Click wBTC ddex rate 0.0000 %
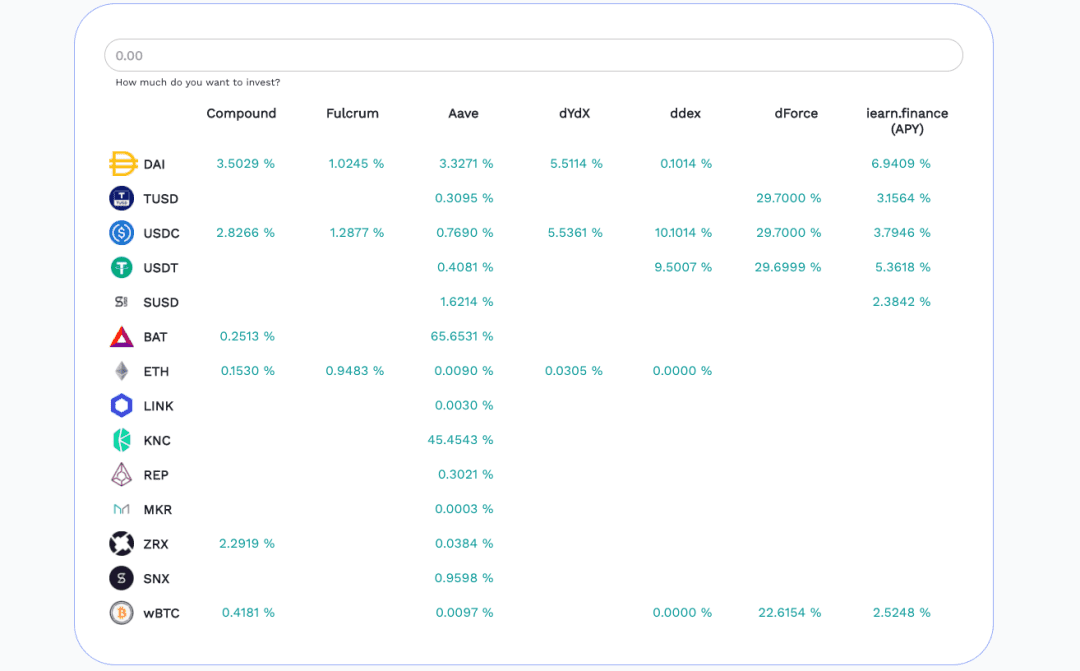Viewport: 1080px width, 671px height. (x=683, y=612)
